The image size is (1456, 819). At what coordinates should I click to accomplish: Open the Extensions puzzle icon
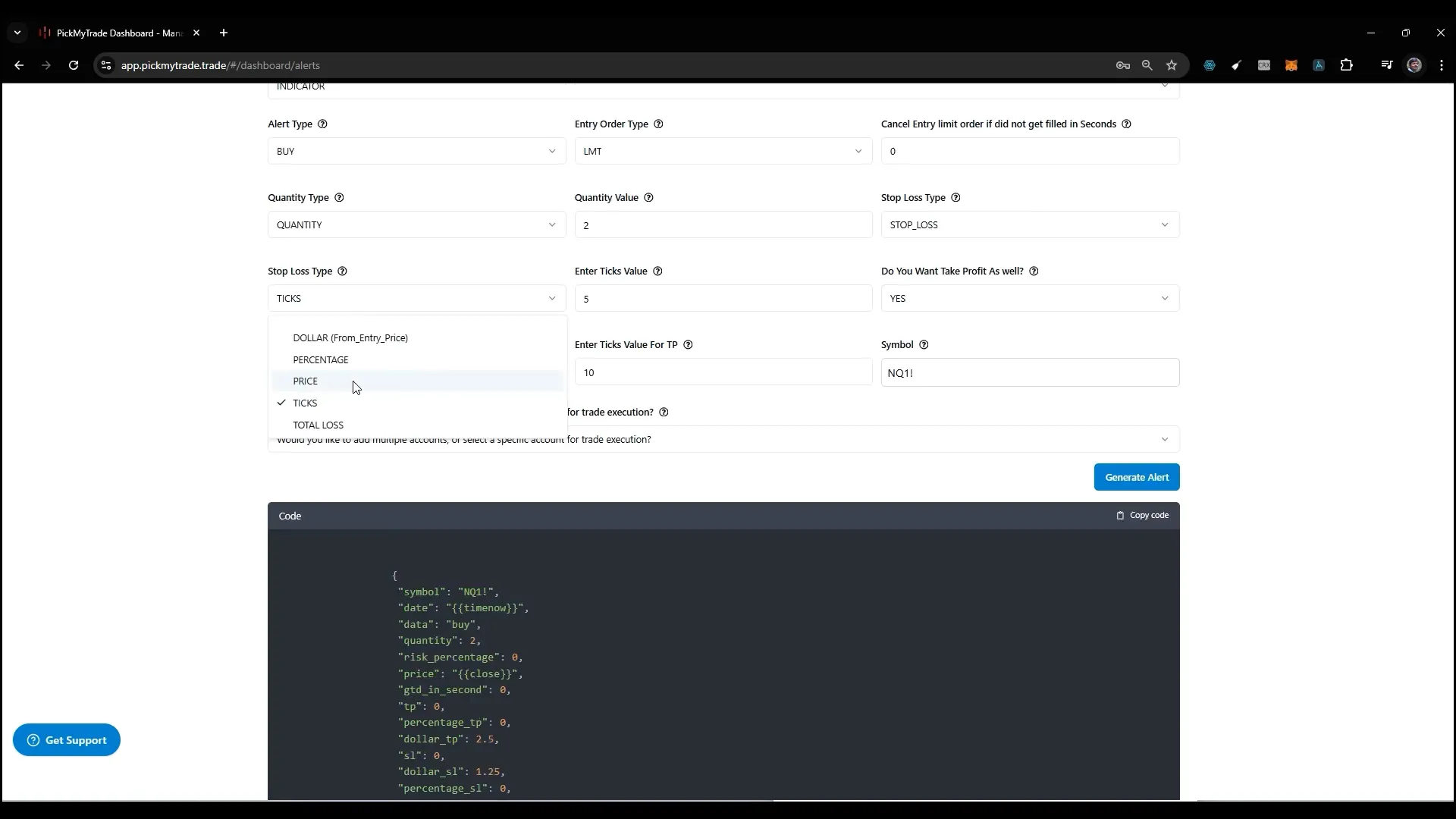(x=1347, y=65)
